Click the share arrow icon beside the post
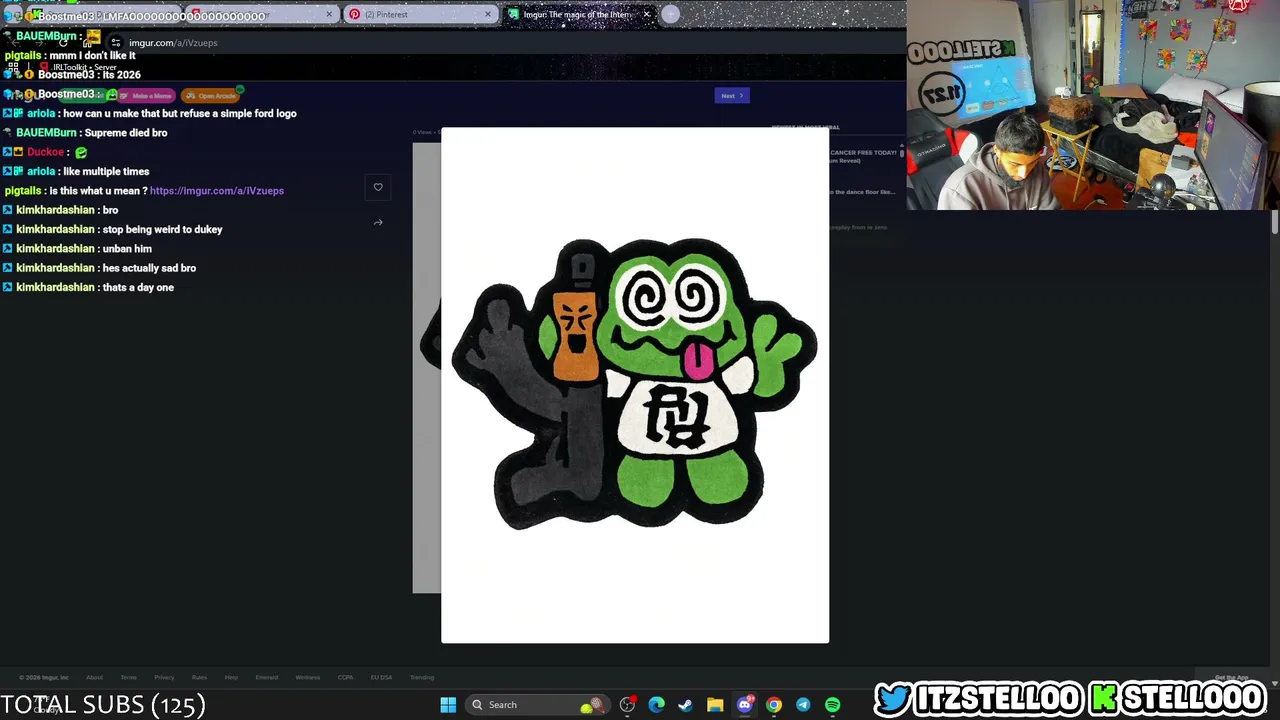Image resolution: width=1280 pixels, height=720 pixels. pos(378,223)
